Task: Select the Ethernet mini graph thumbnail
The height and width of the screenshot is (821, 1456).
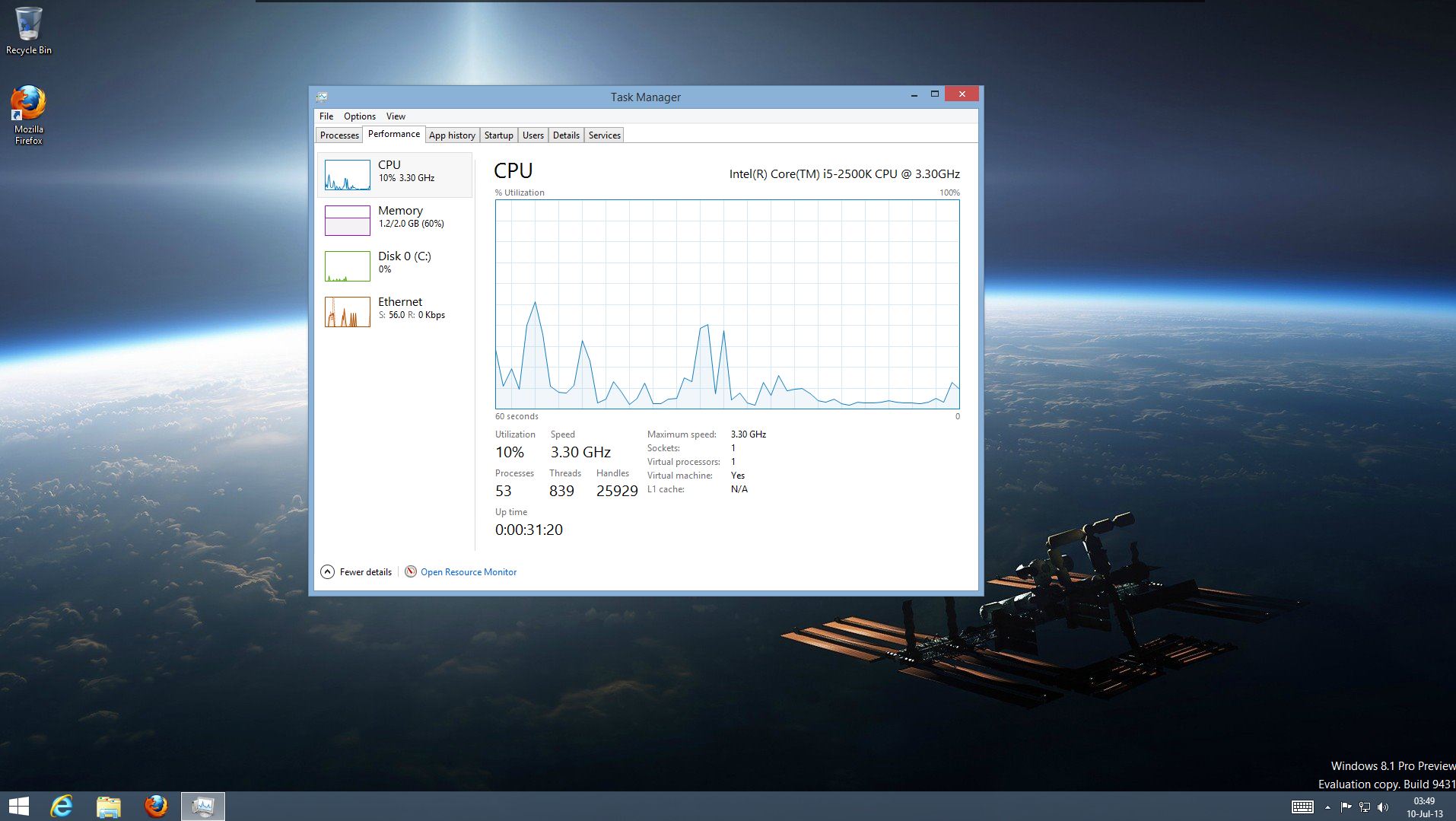Action: coord(348,312)
